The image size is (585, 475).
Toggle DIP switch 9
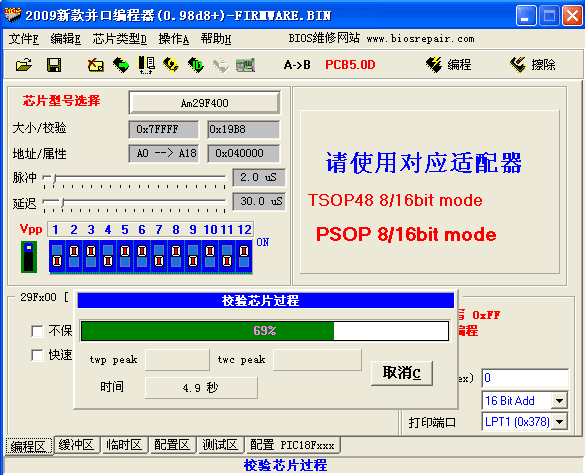pyautogui.click(x=193, y=256)
